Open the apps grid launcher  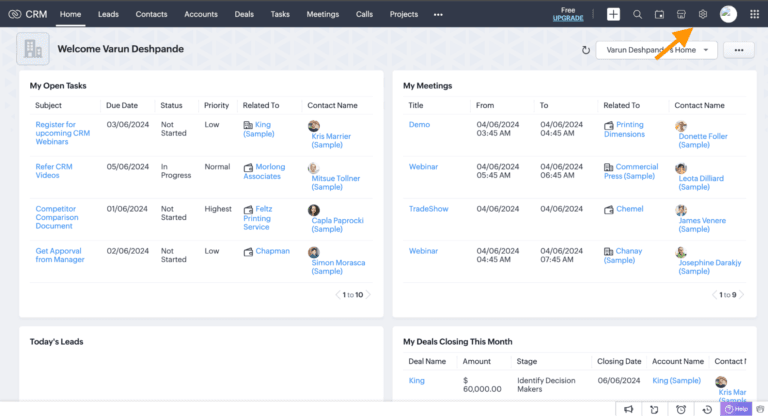(754, 14)
